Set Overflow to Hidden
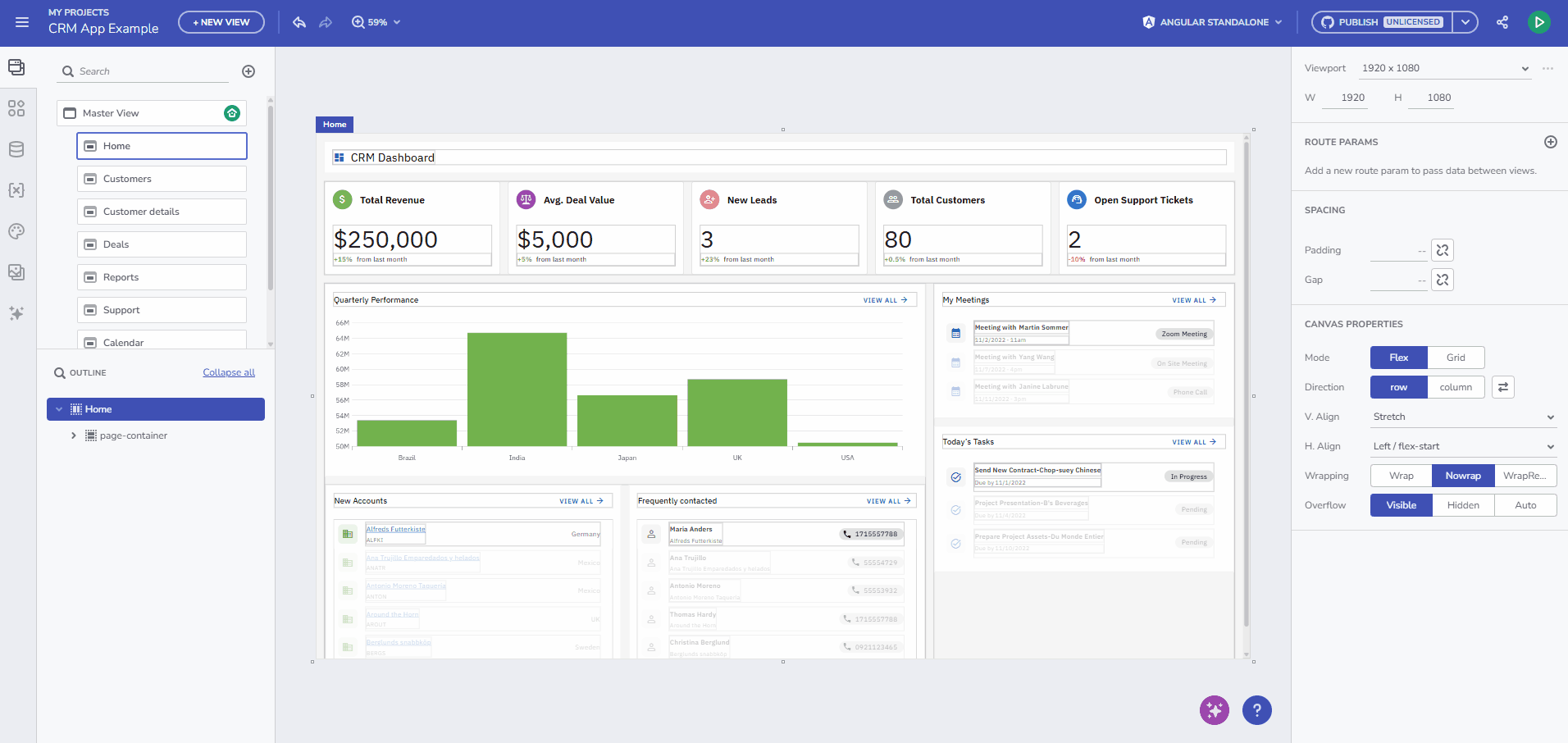This screenshot has height=743, width=1568. [1462, 505]
